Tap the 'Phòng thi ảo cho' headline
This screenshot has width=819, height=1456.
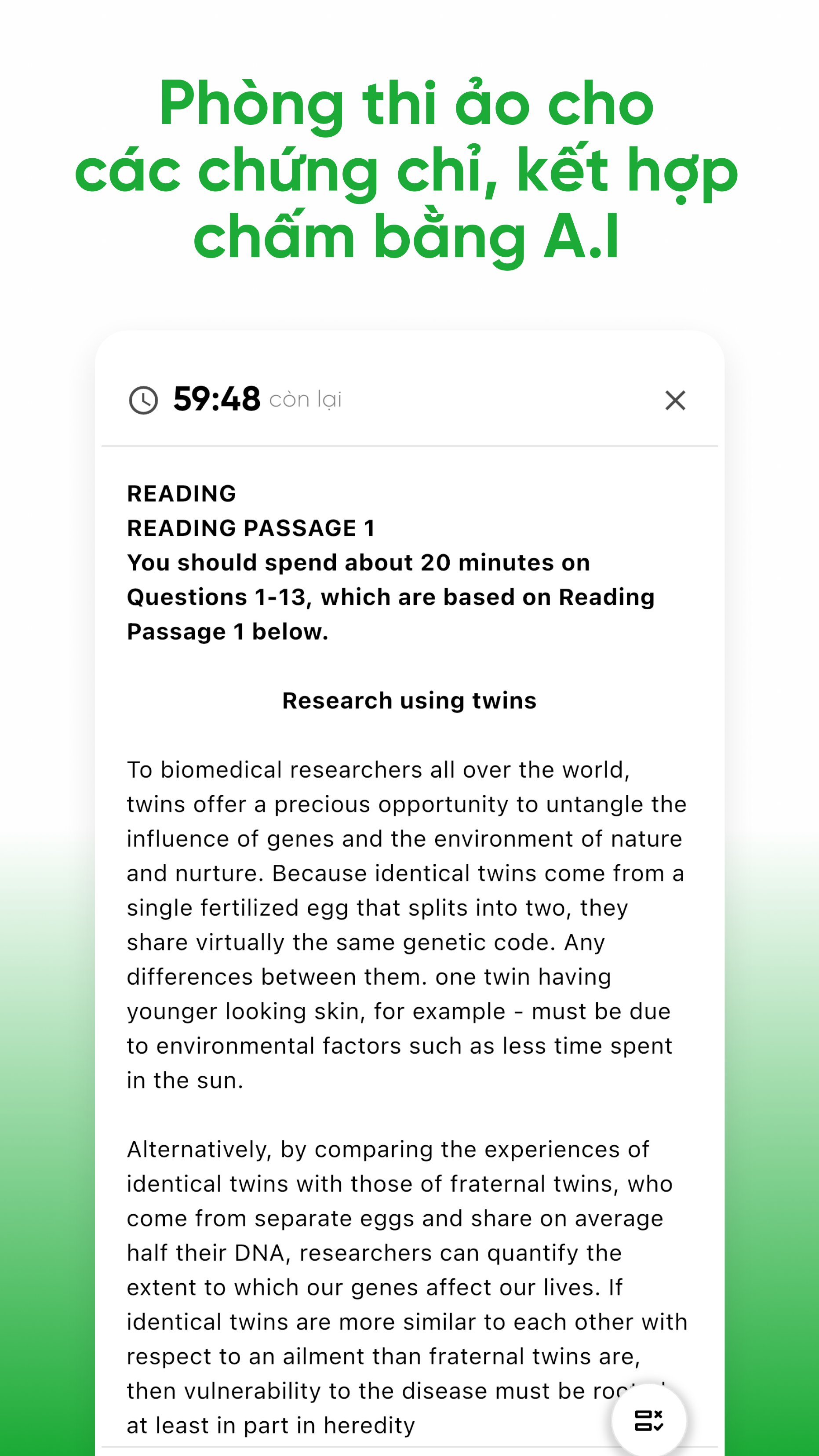[406, 103]
